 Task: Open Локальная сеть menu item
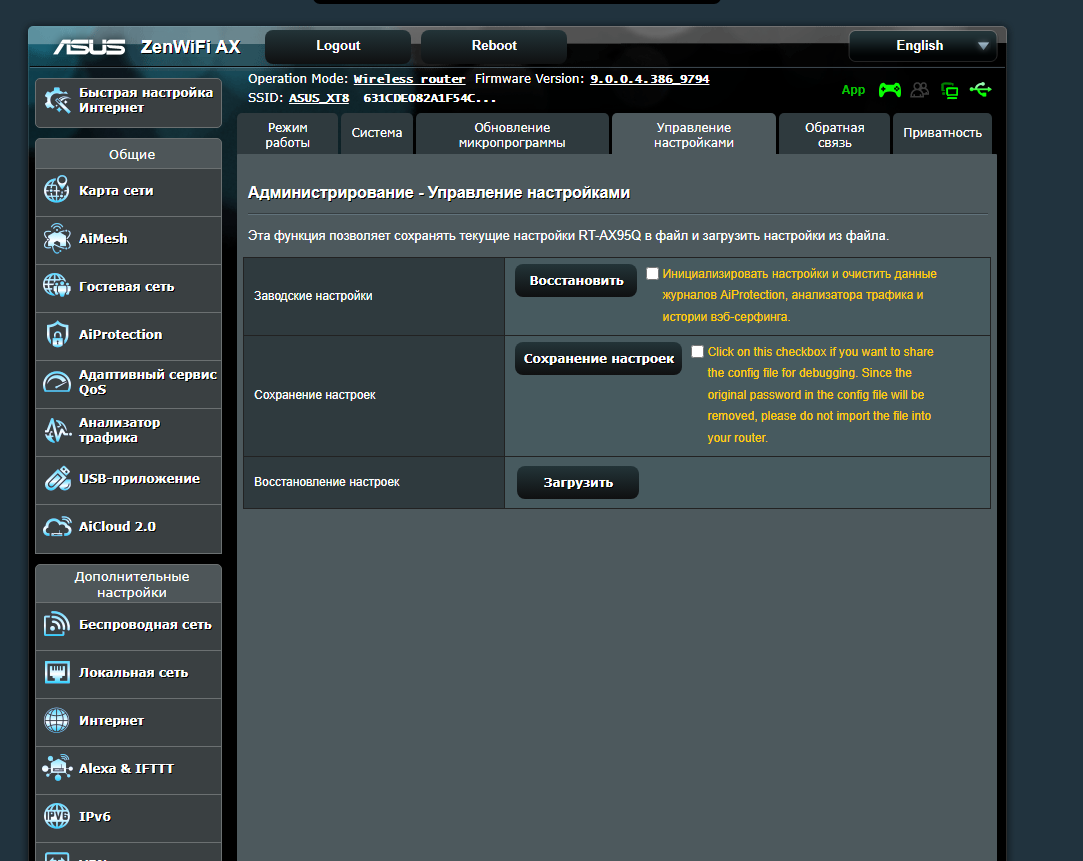point(128,673)
